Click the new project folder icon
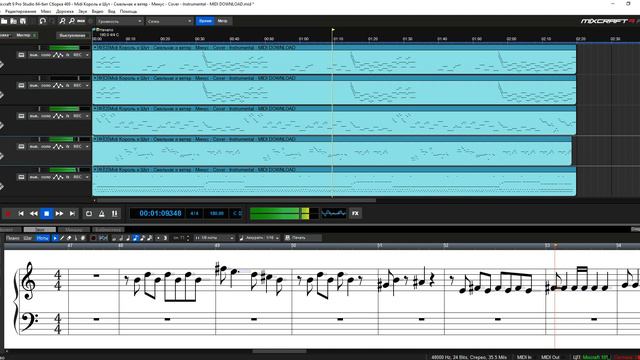640x360 pixels. click(4, 21)
